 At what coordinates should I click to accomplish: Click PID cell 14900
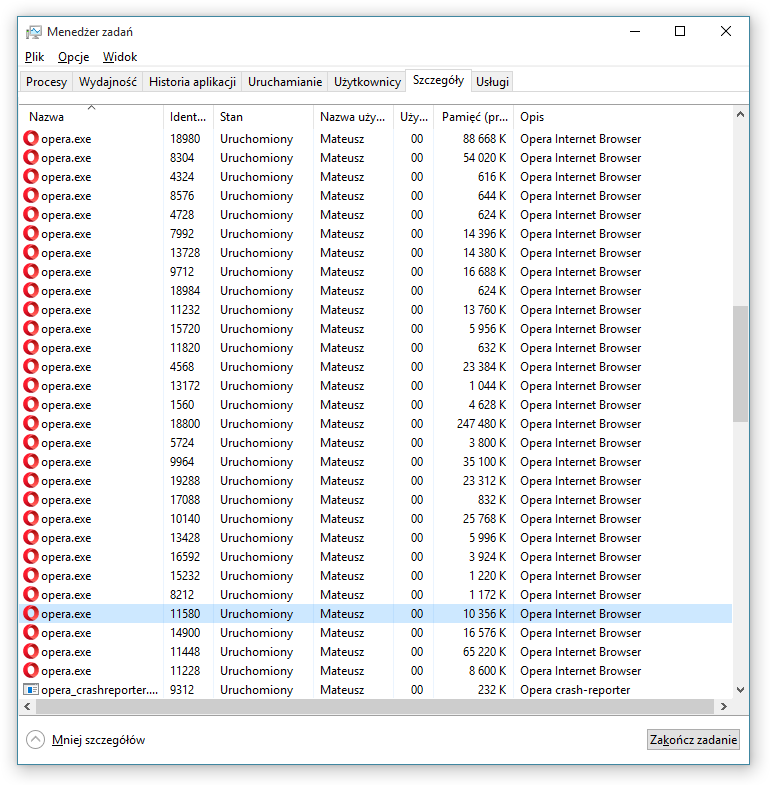coord(185,632)
